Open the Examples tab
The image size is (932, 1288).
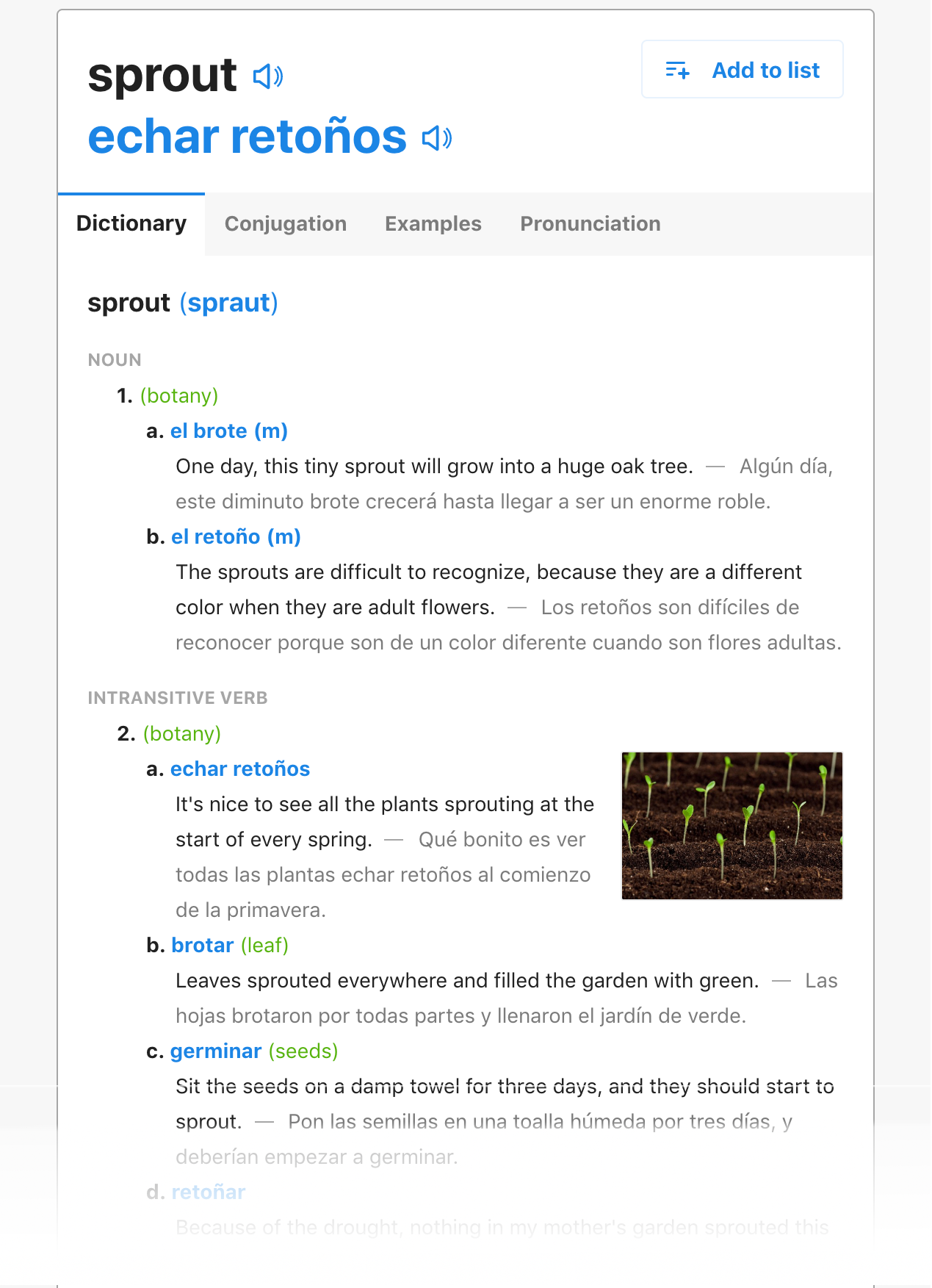click(x=433, y=224)
